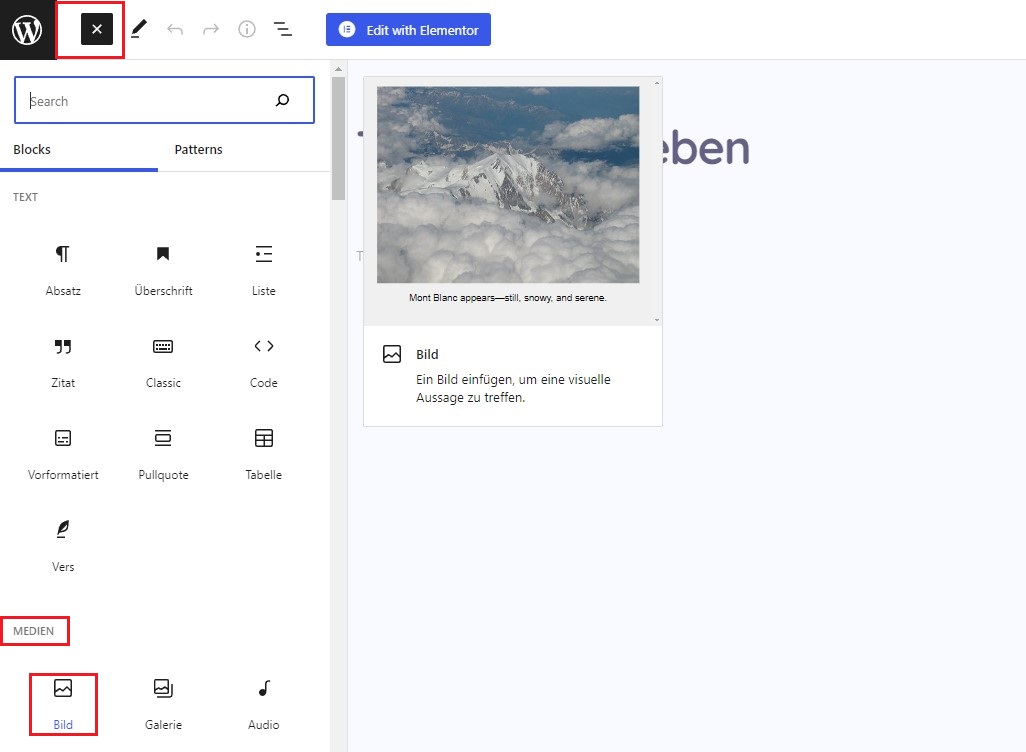The image size is (1026, 752).
Task: Click the Bild preview title
Action: [427, 354]
